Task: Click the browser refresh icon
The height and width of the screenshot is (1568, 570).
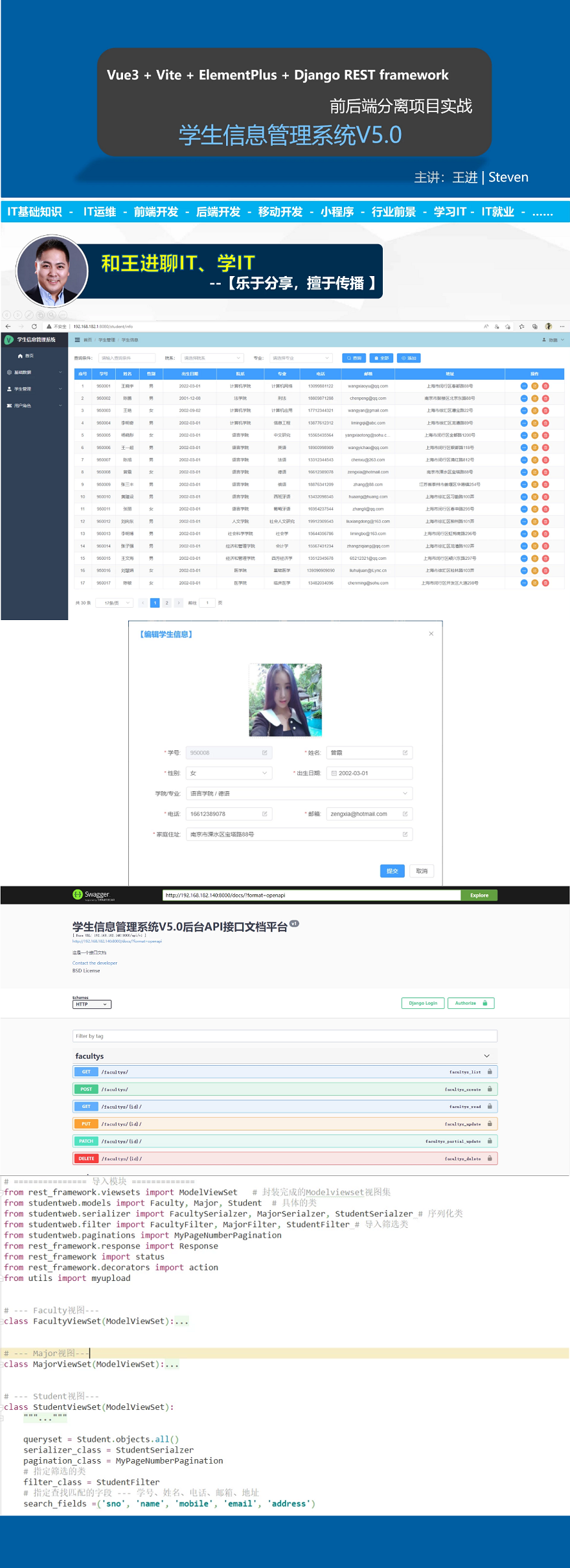Action: point(34,327)
